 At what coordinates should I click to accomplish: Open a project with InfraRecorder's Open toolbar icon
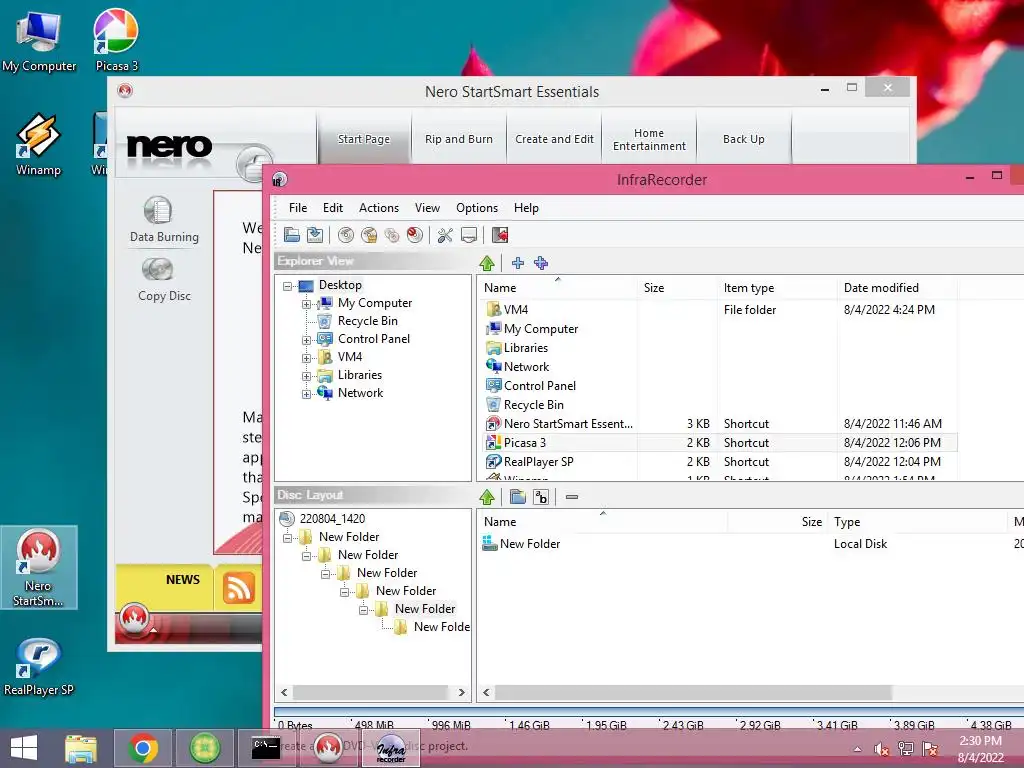tap(292, 235)
